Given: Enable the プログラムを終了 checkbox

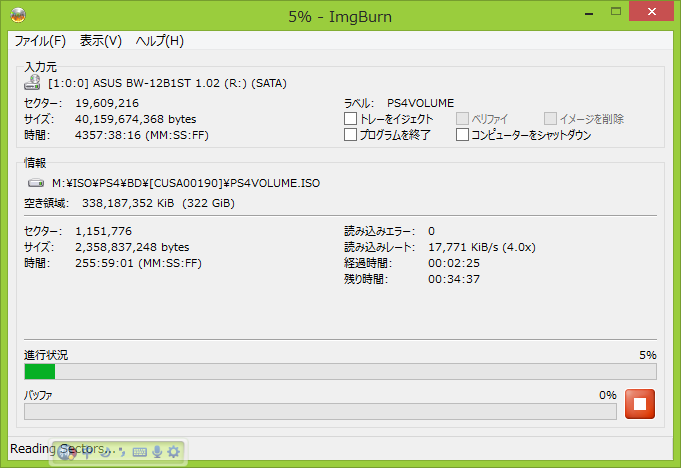Looking at the screenshot, I should 350,135.
